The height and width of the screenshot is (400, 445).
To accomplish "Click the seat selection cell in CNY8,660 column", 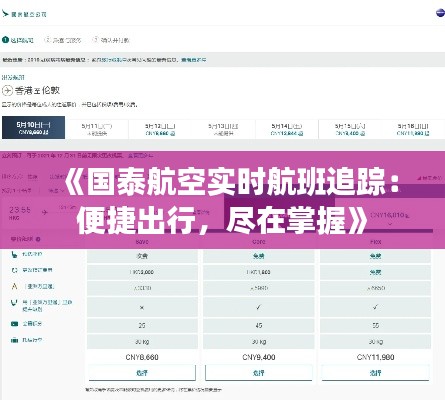I will [x=142, y=256].
